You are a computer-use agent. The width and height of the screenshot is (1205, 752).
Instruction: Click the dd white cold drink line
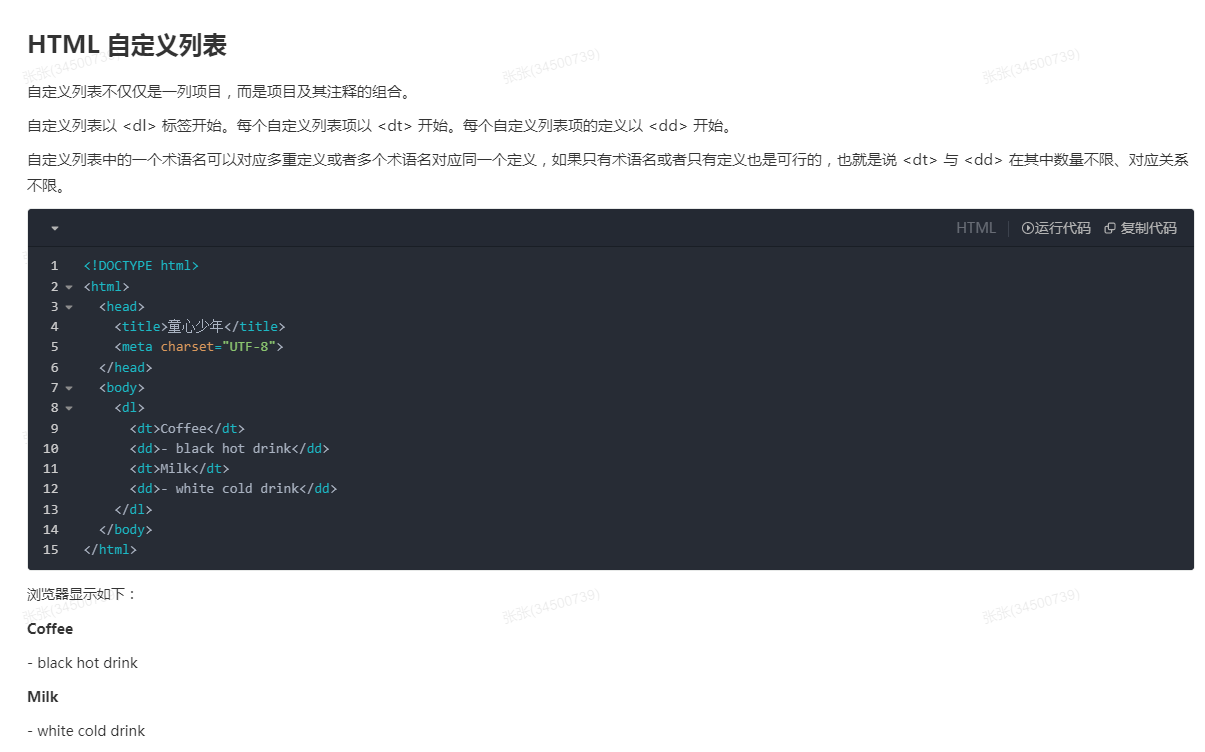(233, 489)
